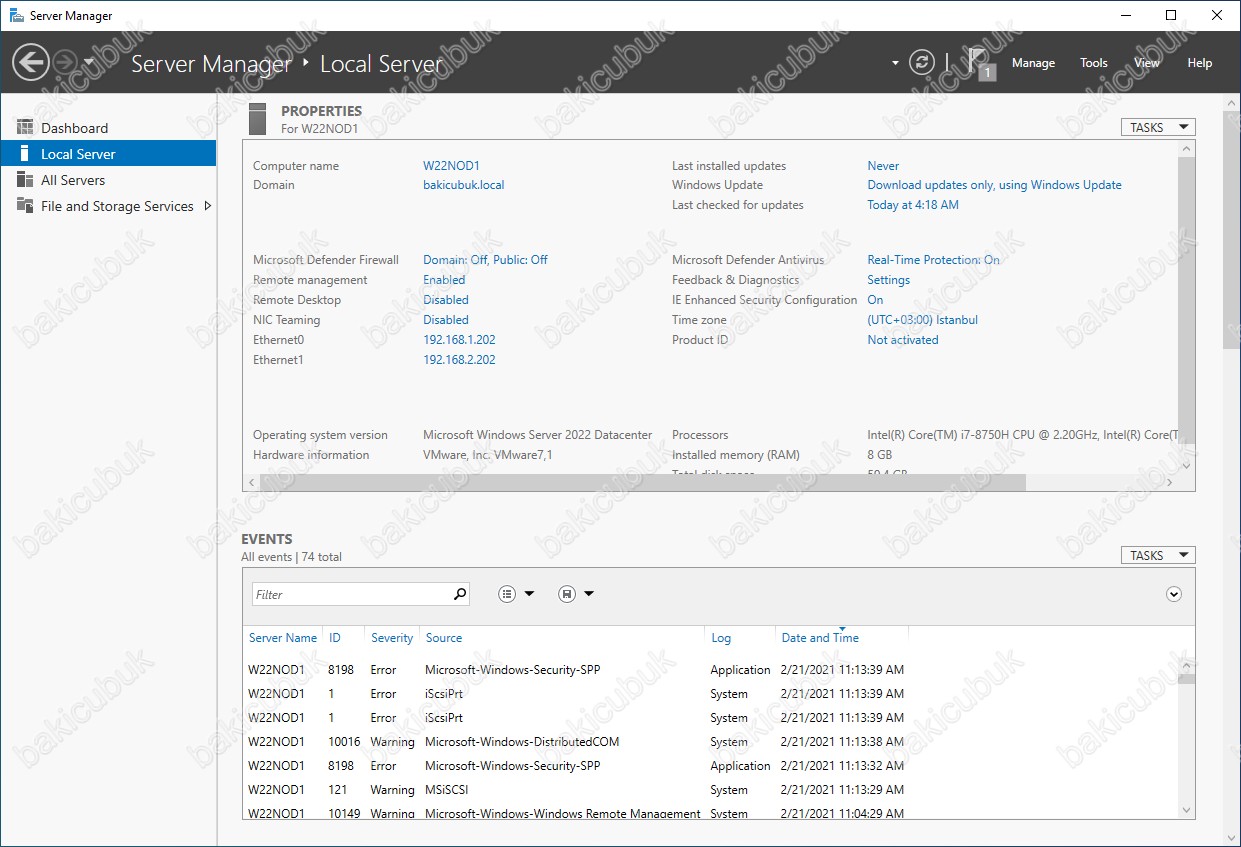Image resolution: width=1241 pixels, height=847 pixels.
Task: Click the bakicubuk.local domain link
Action: point(464,185)
